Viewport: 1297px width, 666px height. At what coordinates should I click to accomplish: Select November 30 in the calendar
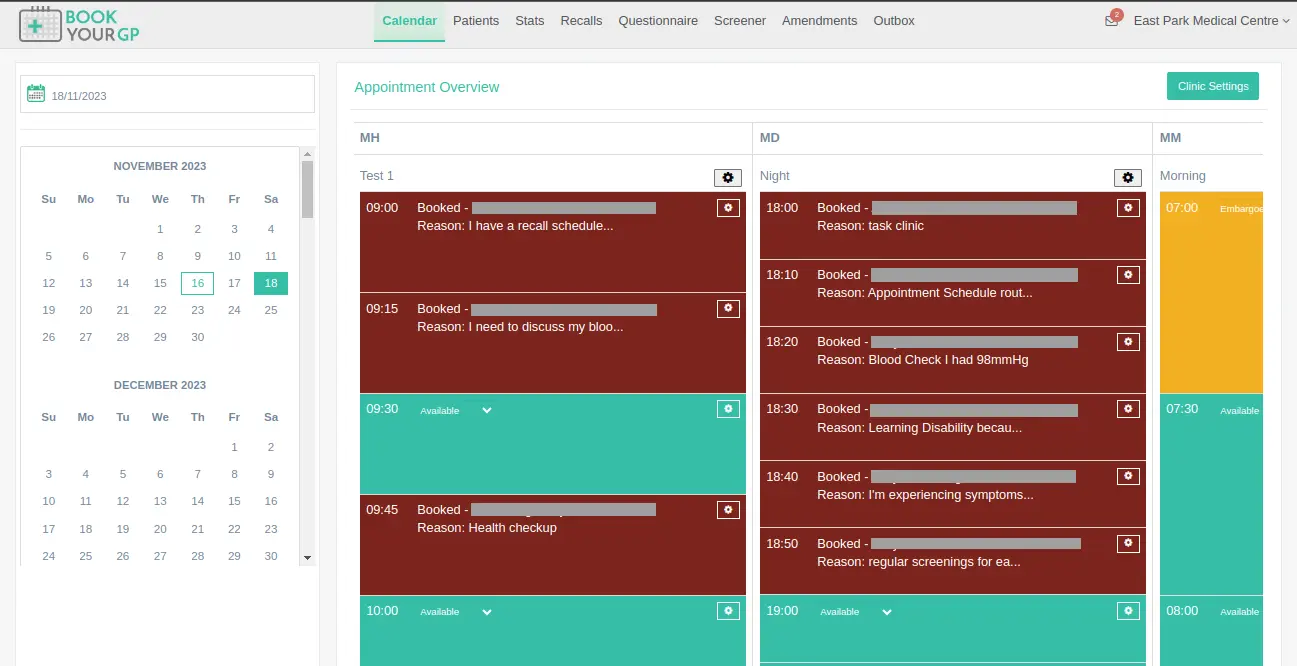197,337
